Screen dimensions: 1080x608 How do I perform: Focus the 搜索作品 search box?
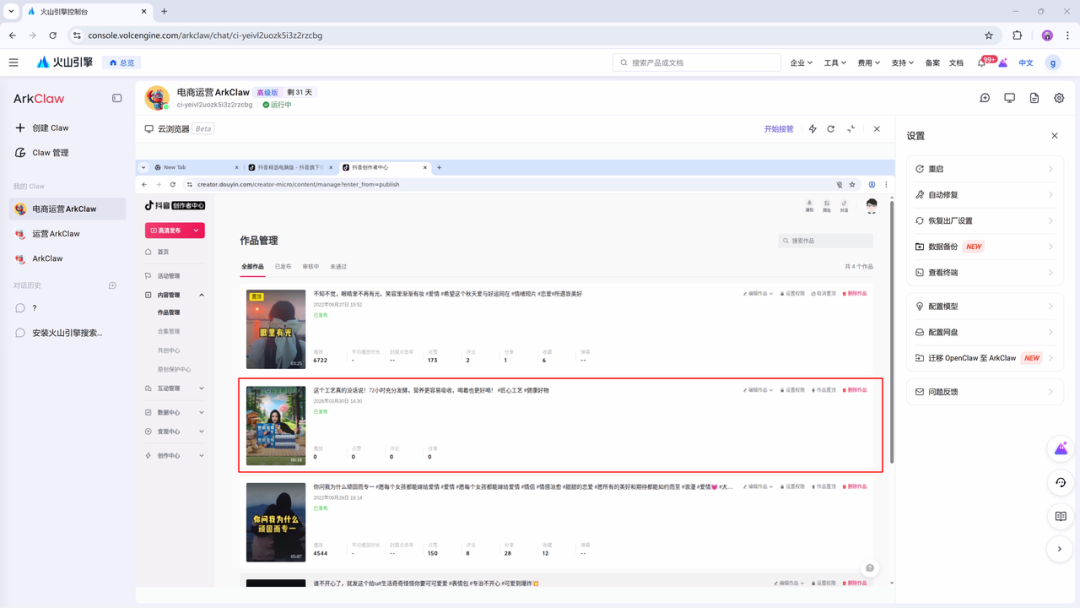826,241
